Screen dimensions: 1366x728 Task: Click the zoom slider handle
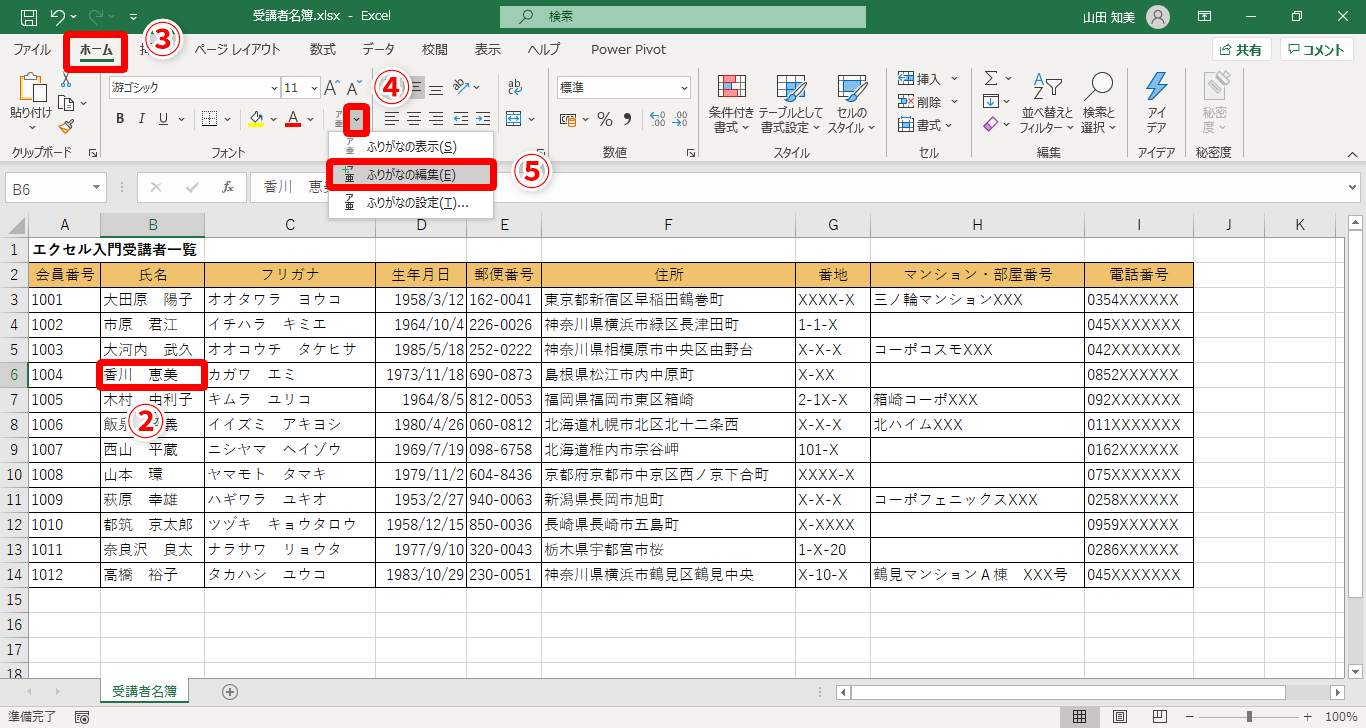pyautogui.click(x=1250, y=717)
